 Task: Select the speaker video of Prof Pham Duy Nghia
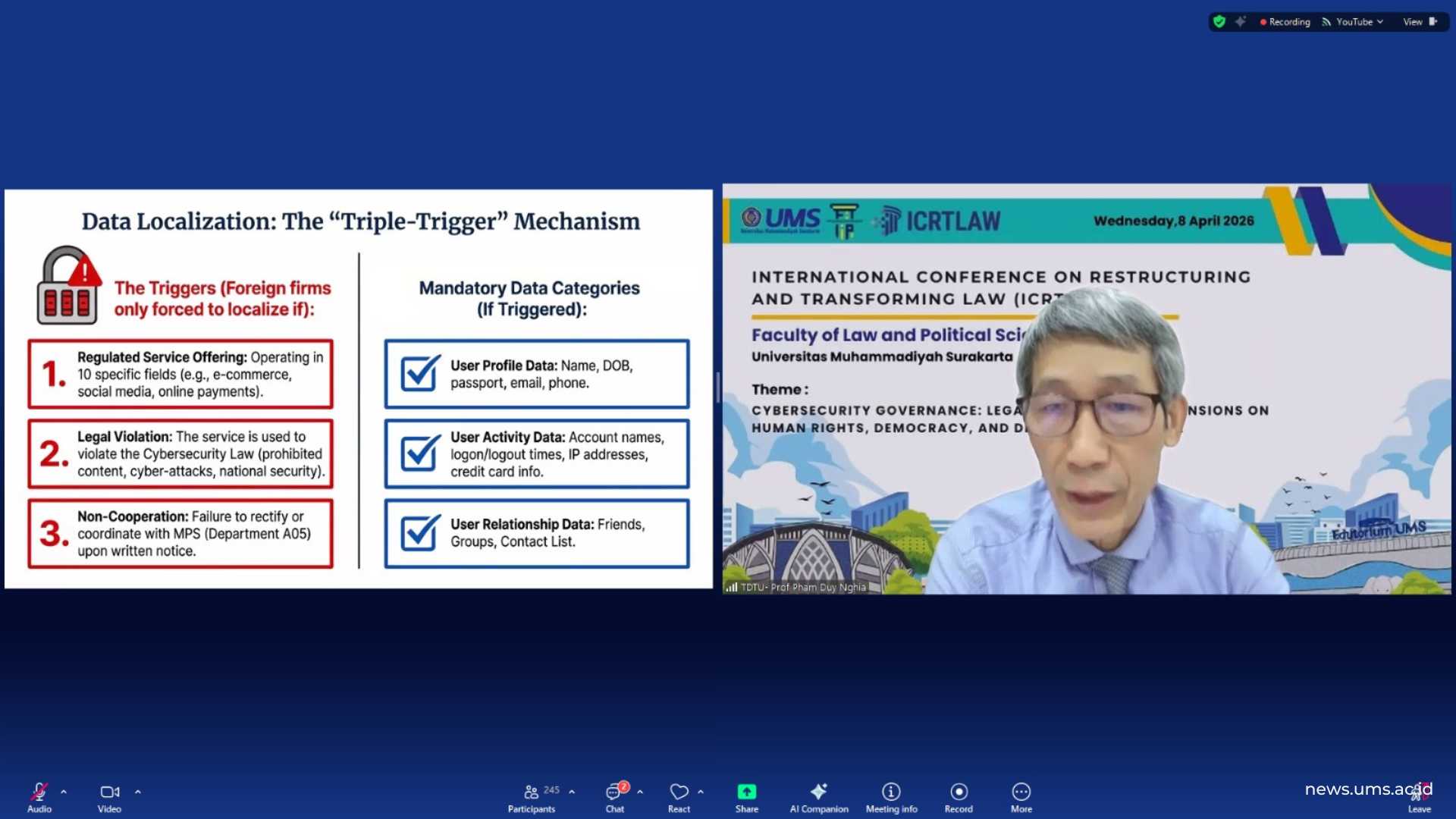1086,389
